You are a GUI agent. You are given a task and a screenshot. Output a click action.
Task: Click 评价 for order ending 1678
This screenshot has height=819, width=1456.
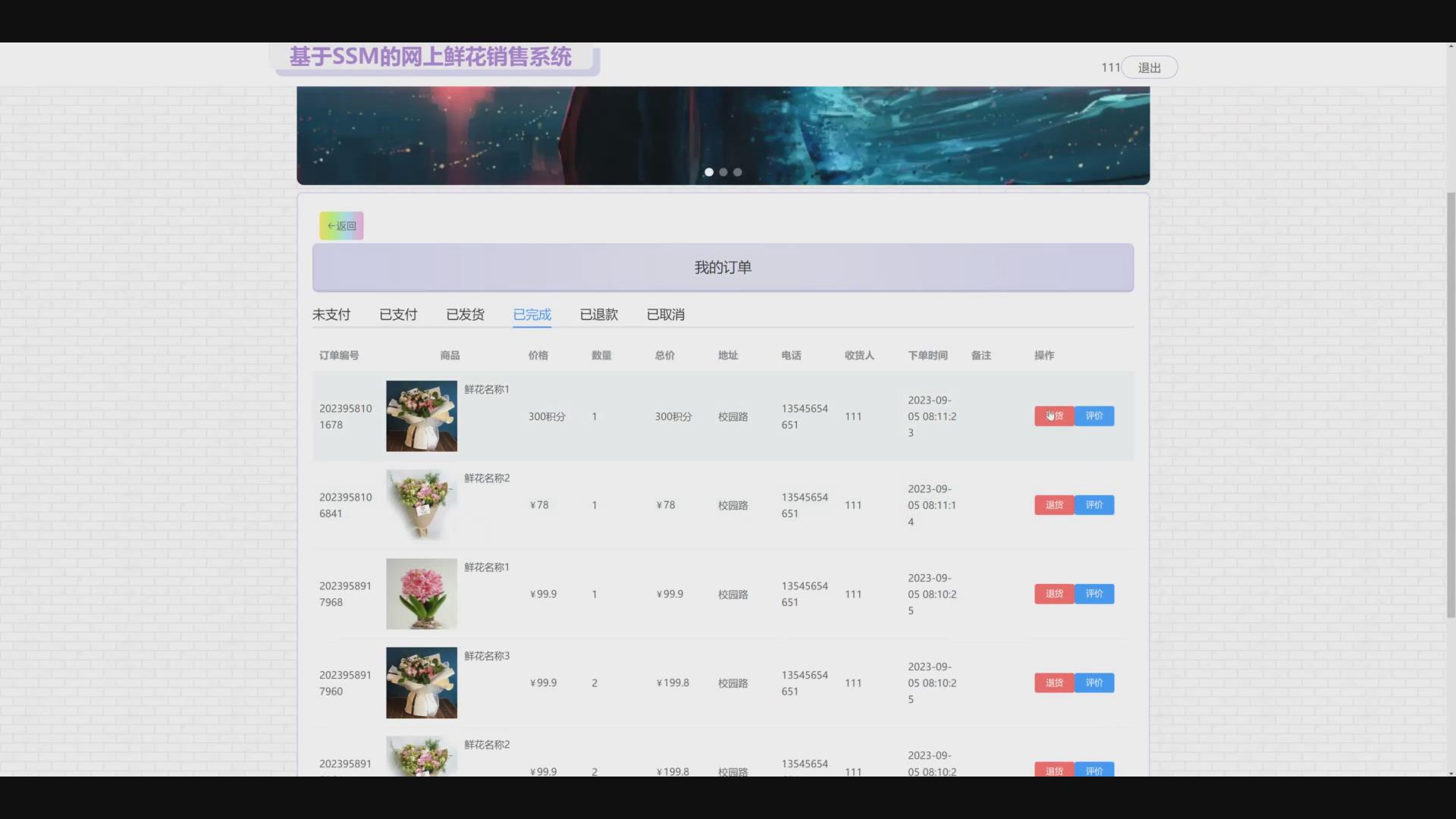(1094, 416)
